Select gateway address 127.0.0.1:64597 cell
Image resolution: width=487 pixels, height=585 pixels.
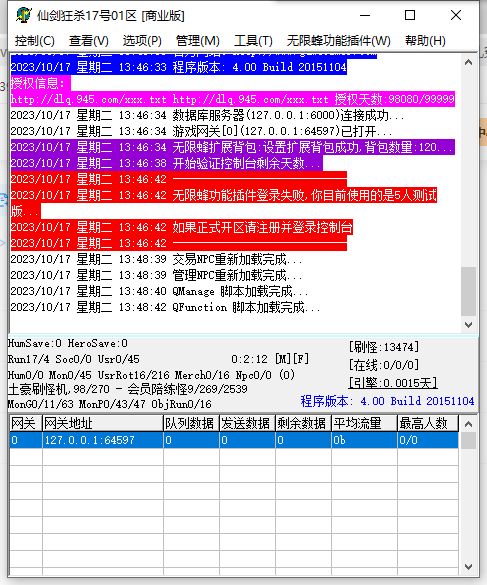tap(103, 440)
